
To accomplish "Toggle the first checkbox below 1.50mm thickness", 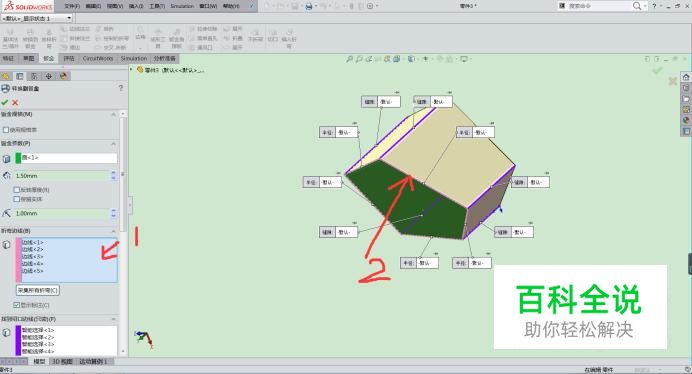I will click(17, 190).
